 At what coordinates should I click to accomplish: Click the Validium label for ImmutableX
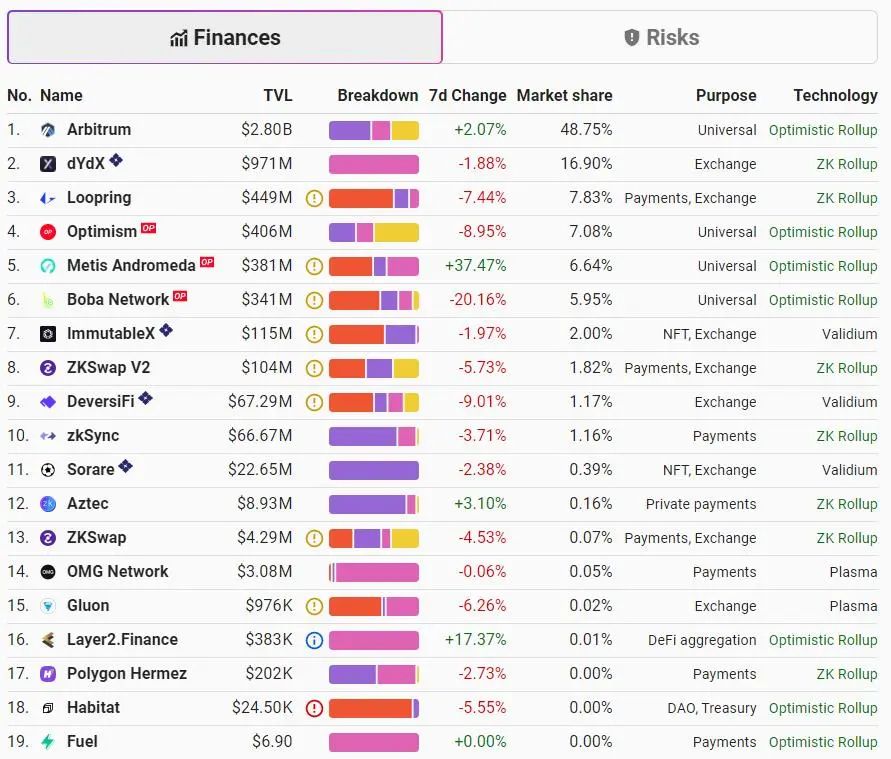[850, 334]
